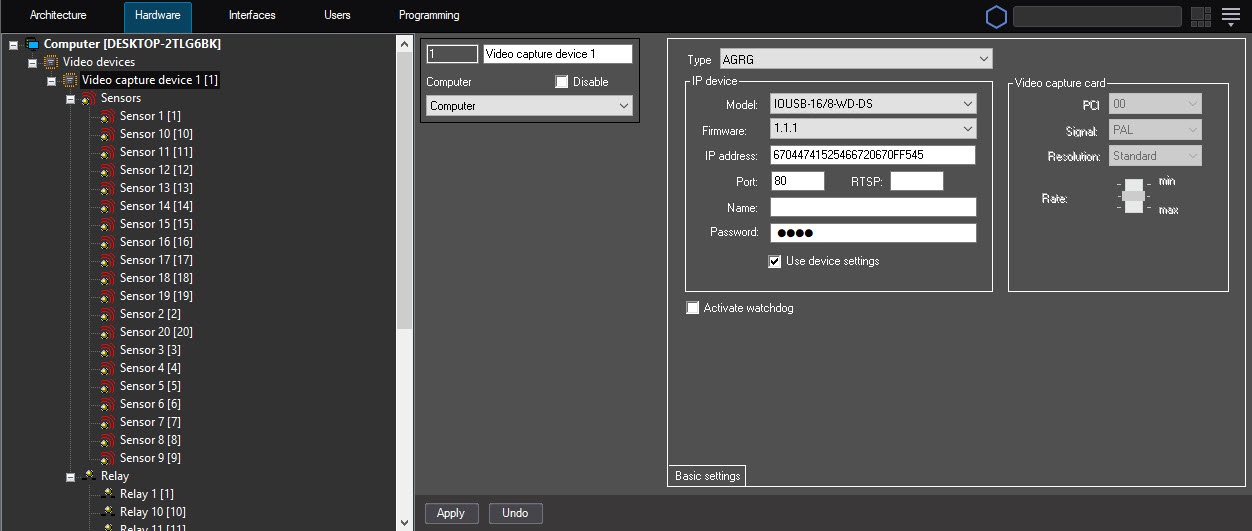The image size is (1252, 531).
Task: Enable the Activate watchdog checkbox
Action: tap(693, 308)
